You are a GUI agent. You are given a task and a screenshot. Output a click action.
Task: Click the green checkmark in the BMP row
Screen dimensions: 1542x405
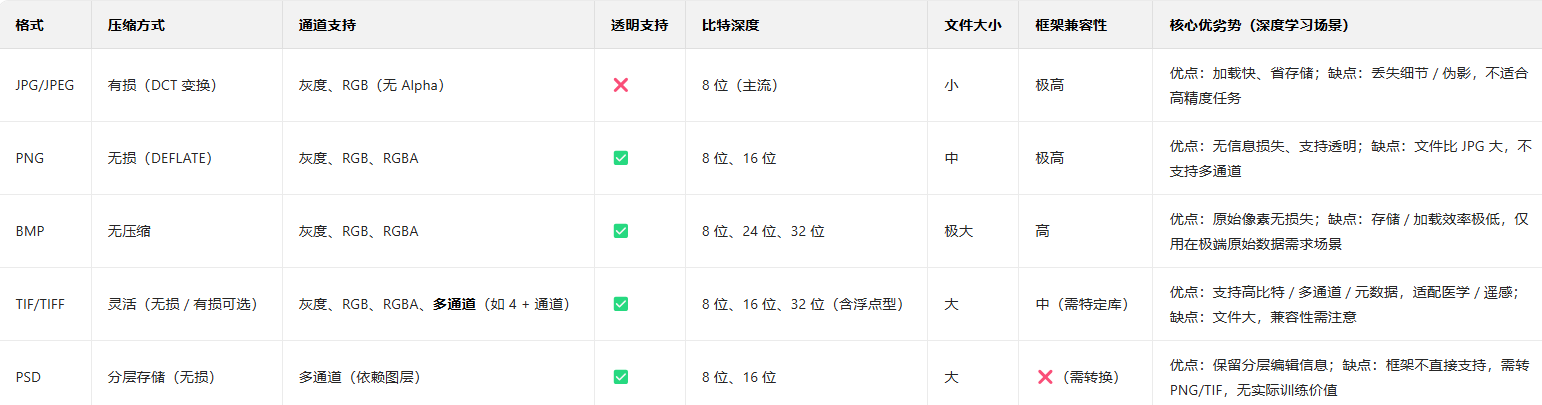point(620,231)
